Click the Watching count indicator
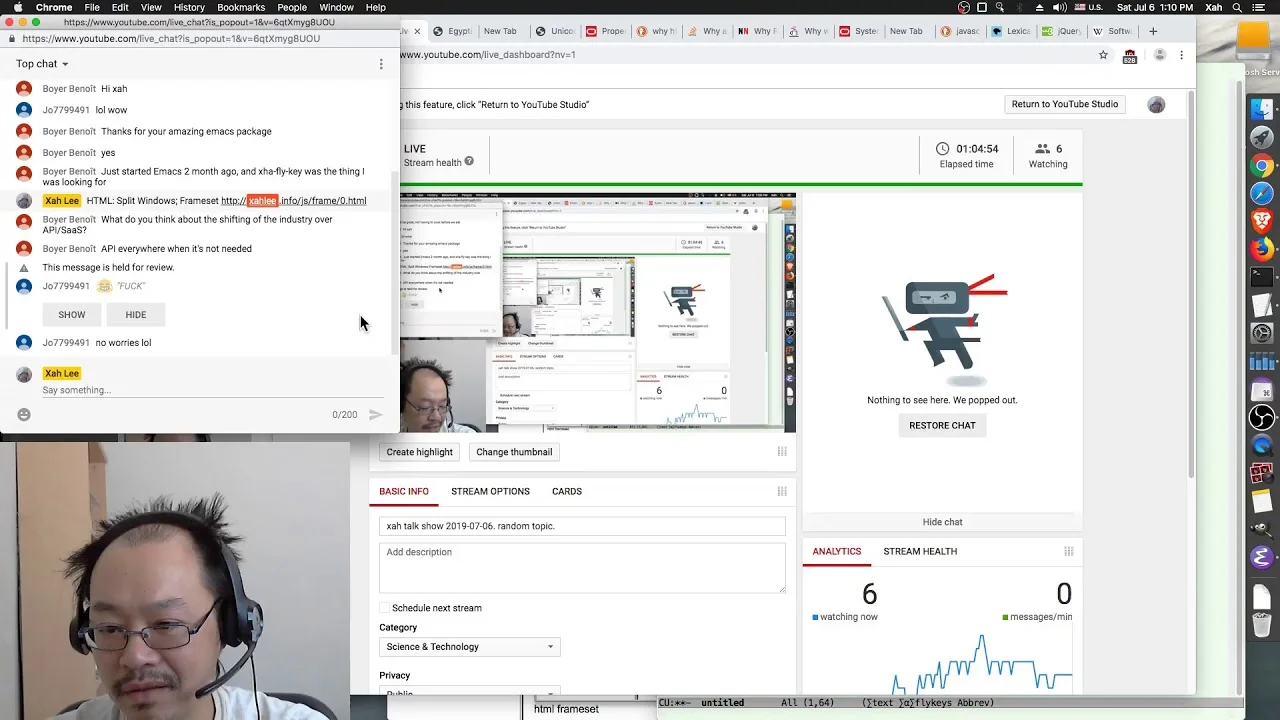Viewport: 1280px width, 720px height. click(x=1048, y=156)
